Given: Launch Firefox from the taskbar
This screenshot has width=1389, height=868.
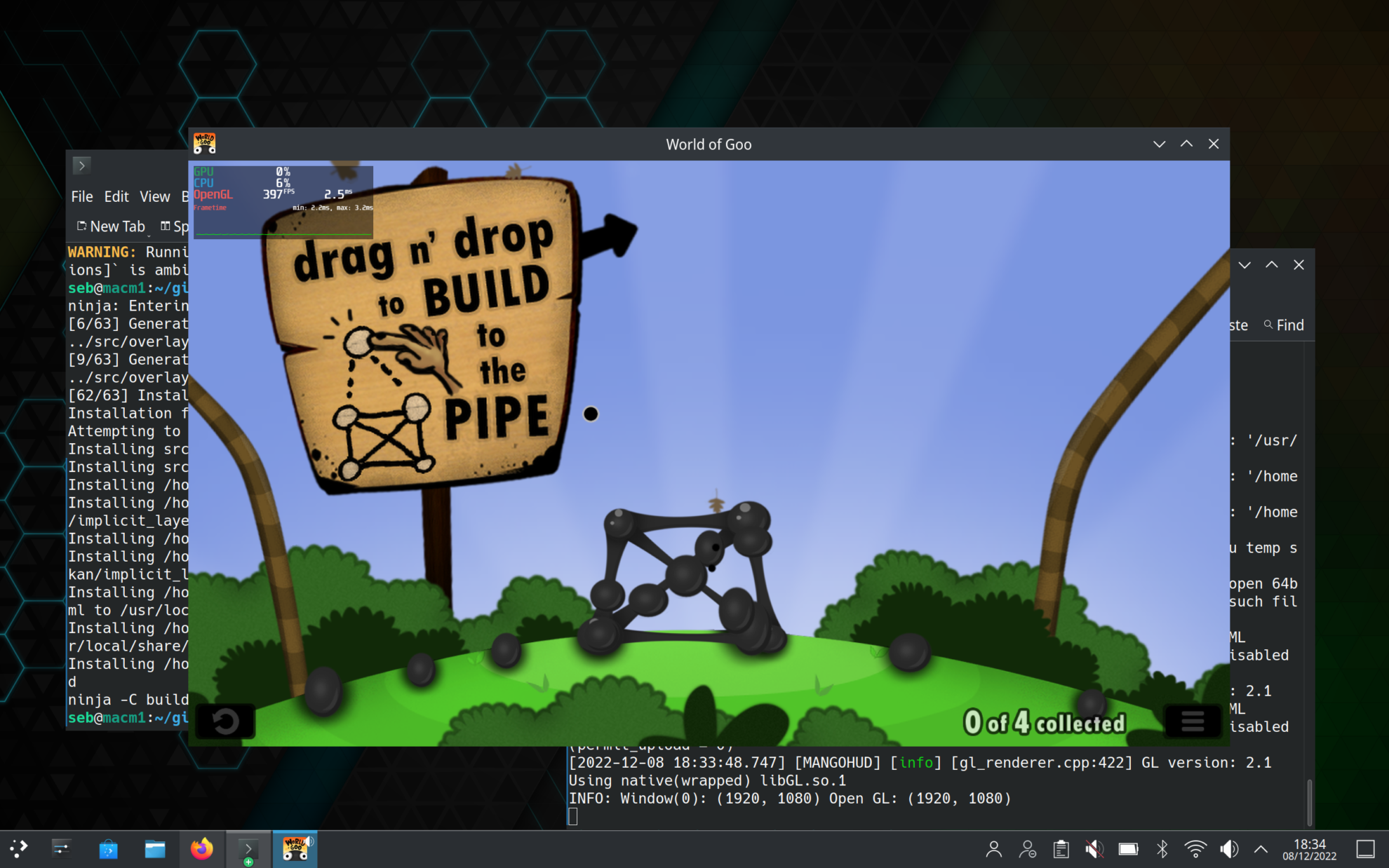Looking at the screenshot, I should click(201, 849).
